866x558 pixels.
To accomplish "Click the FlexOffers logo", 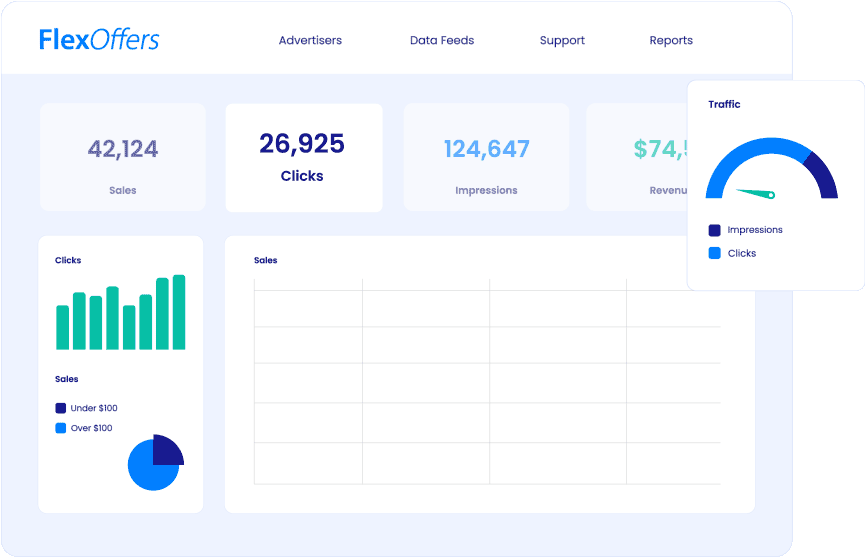I will [x=99, y=40].
